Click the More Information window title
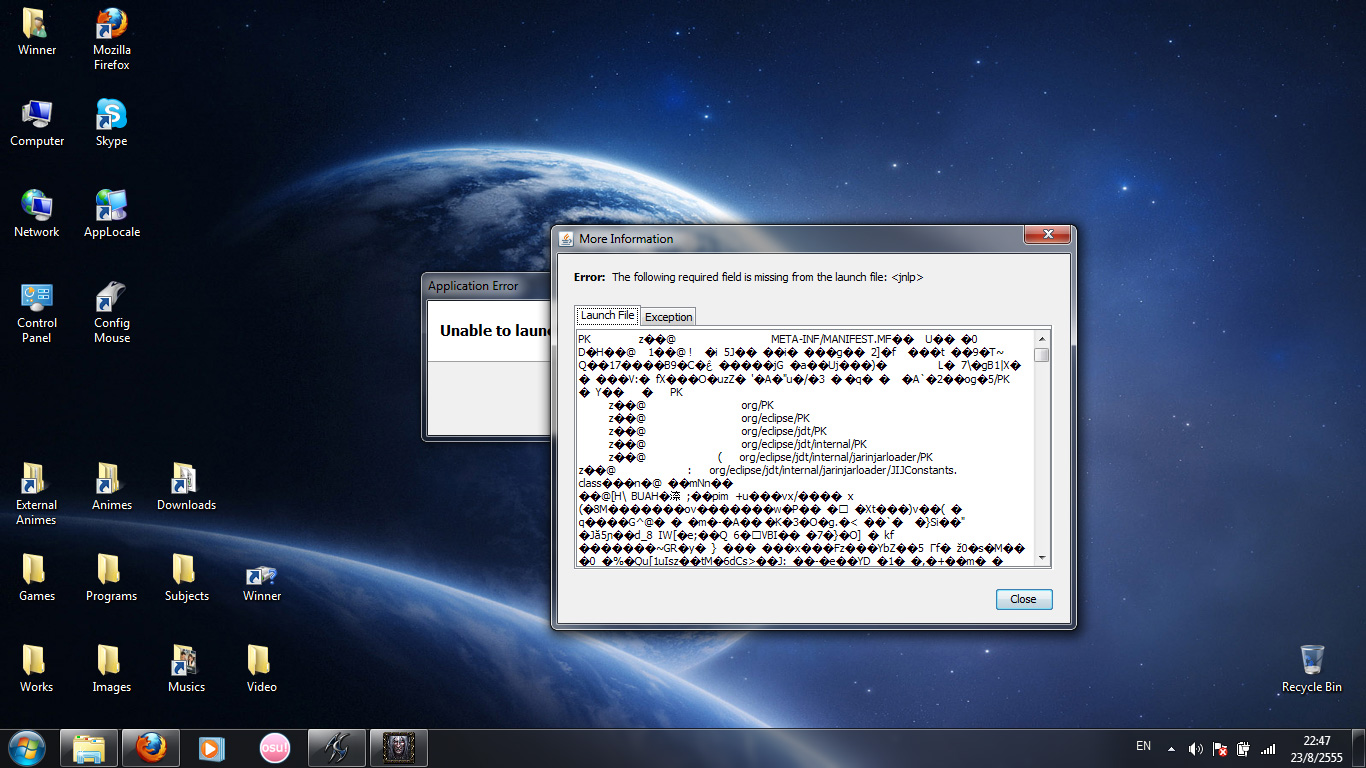The width and height of the screenshot is (1366, 768). point(626,239)
